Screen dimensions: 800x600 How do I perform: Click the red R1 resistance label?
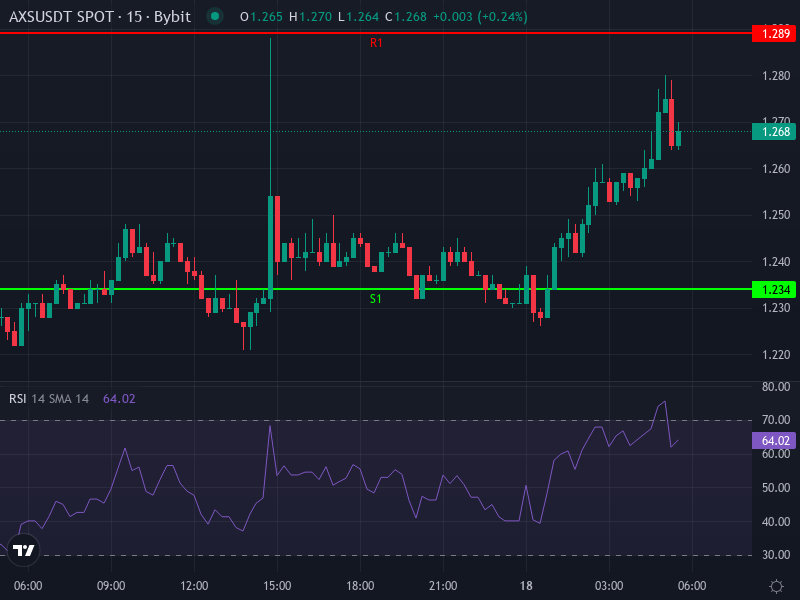[x=378, y=42]
